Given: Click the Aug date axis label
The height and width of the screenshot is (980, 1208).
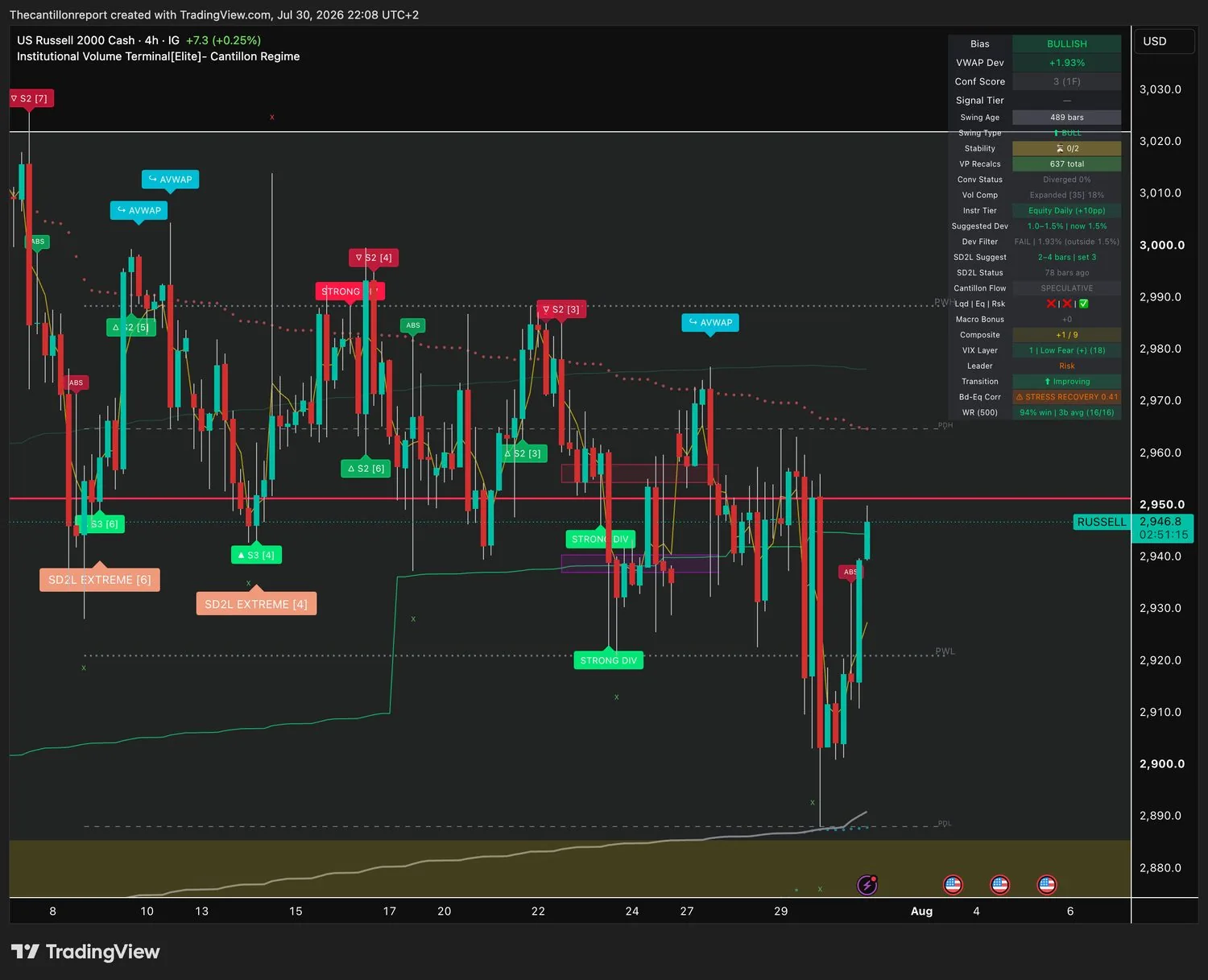Looking at the screenshot, I should (x=921, y=911).
